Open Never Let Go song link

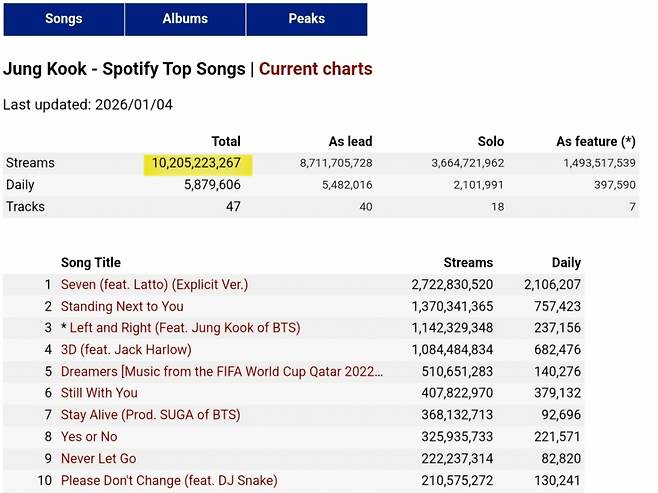pyautogui.click(x=98, y=459)
